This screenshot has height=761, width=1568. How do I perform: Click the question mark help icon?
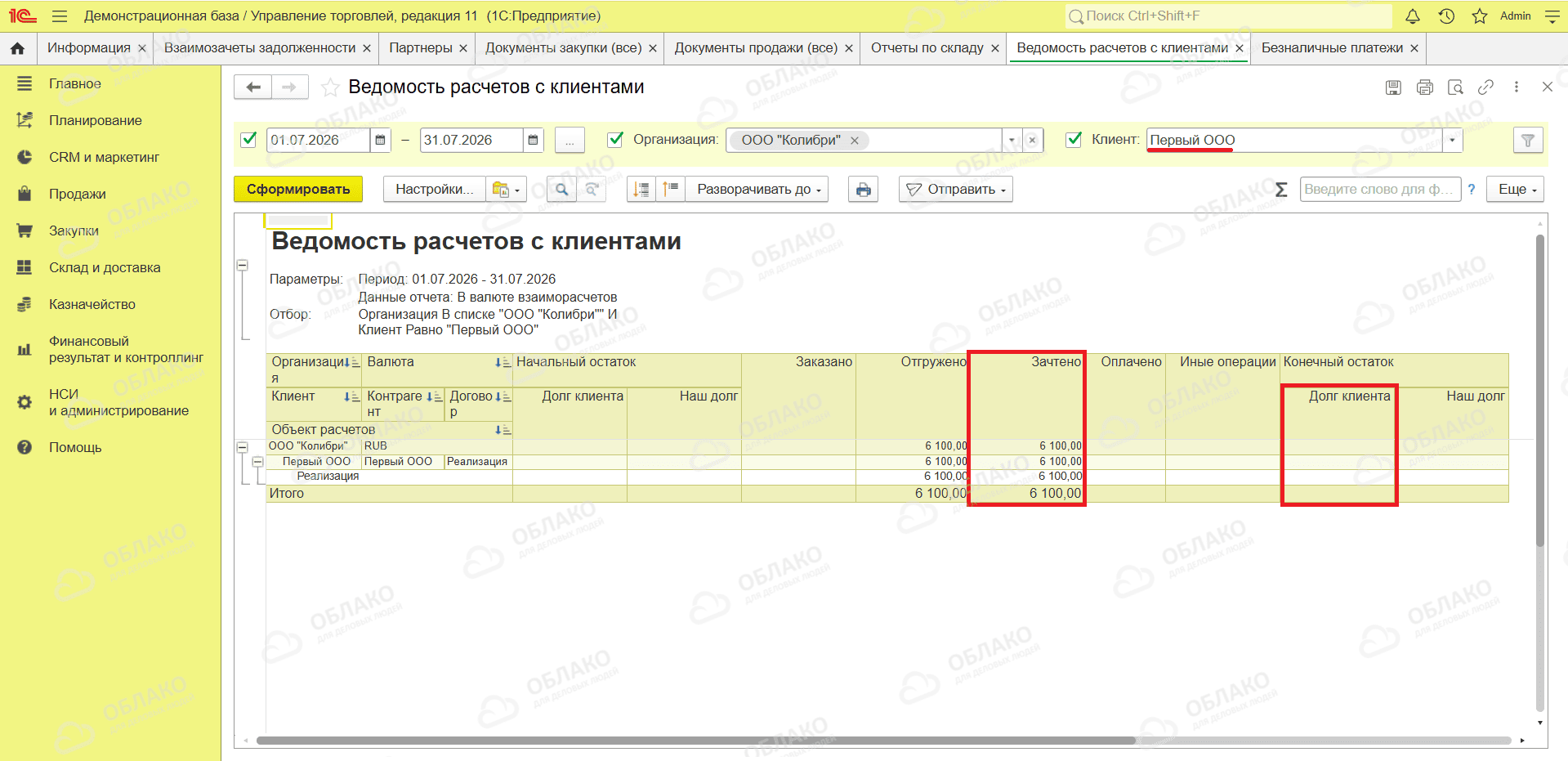pyautogui.click(x=1472, y=190)
